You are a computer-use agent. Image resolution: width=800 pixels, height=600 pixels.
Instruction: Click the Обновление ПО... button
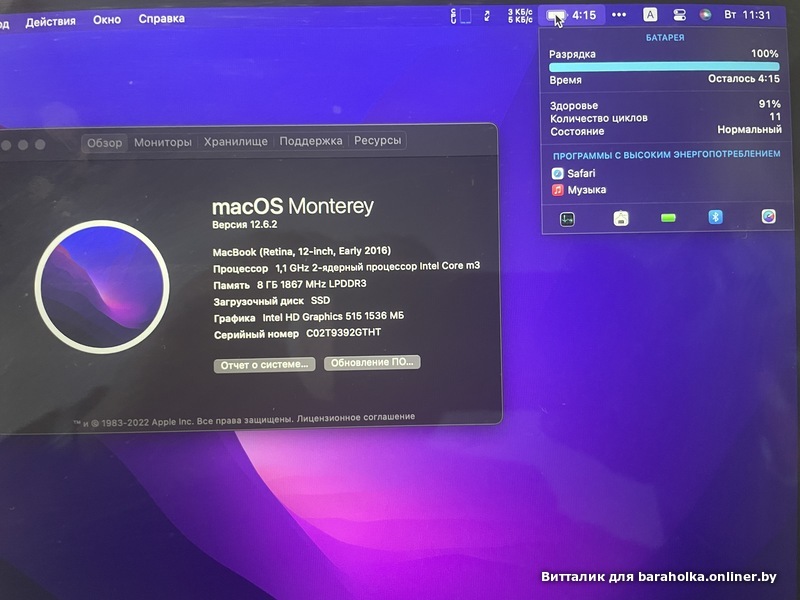click(x=372, y=363)
